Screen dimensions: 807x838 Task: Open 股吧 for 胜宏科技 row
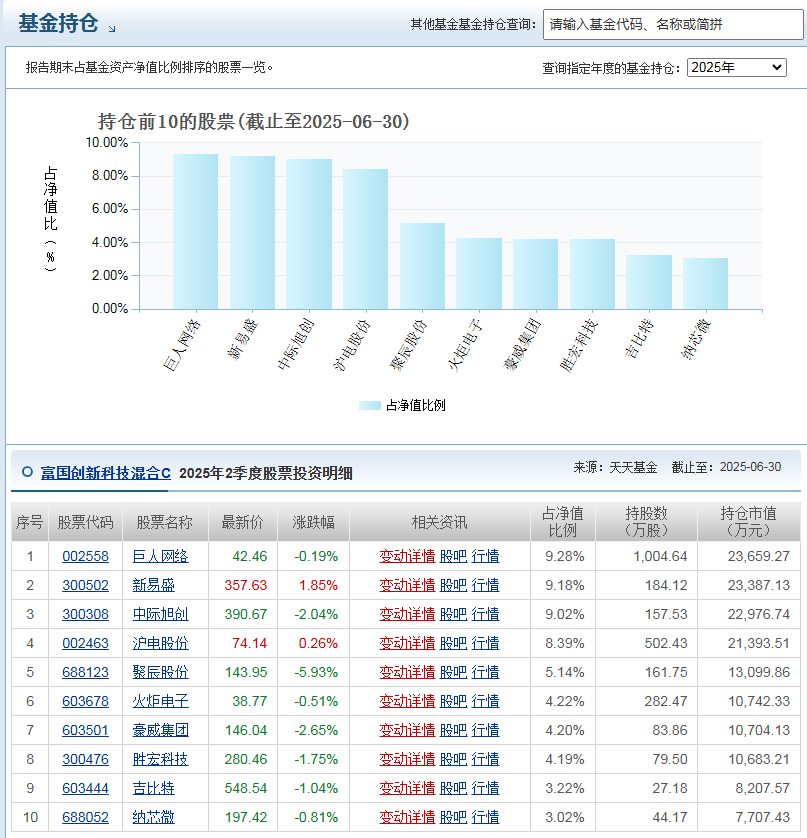[453, 759]
